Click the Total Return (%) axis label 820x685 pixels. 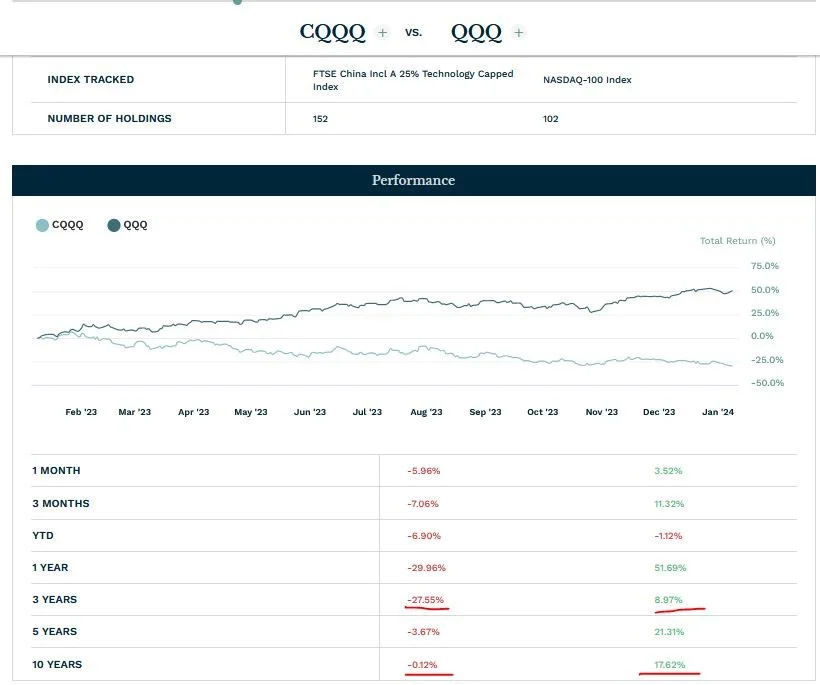737,241
